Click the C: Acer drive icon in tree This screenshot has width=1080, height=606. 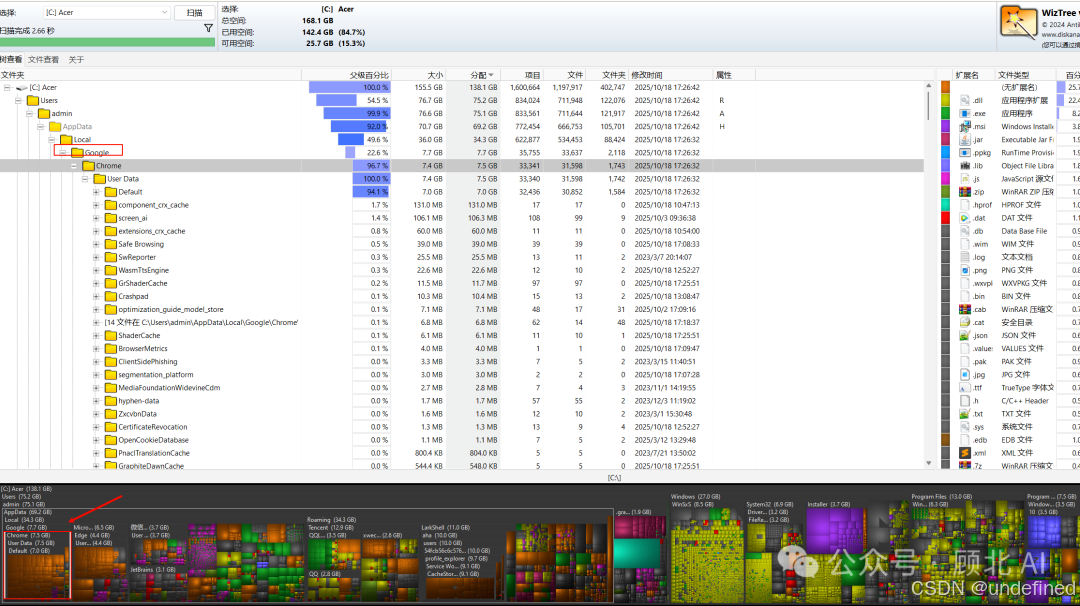coord(21,87)
